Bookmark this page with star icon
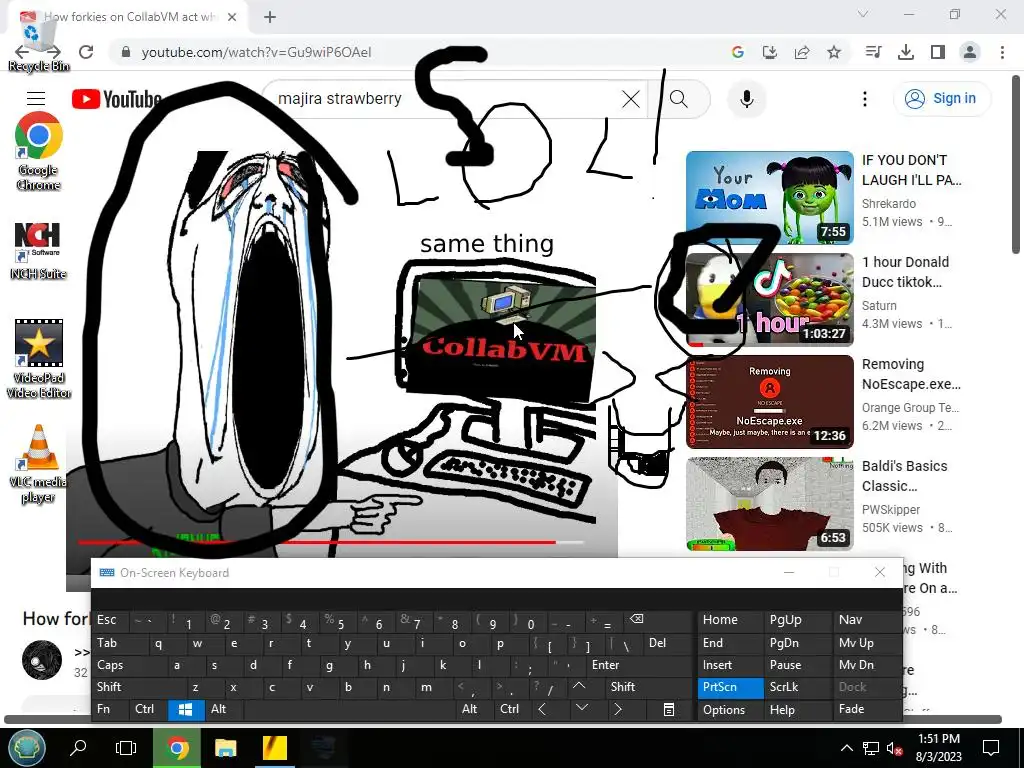This screenshot has height=768, width=1024. (x=834, y=52)
